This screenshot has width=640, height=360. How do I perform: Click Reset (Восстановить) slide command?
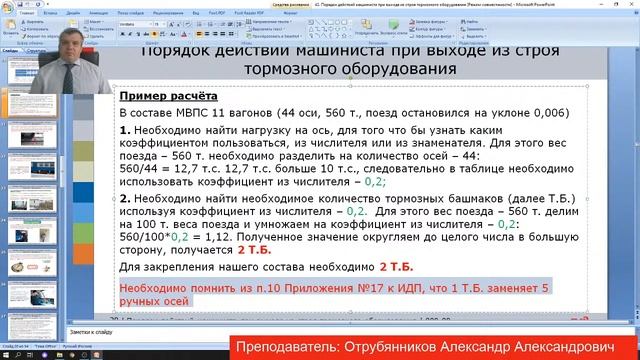tap(99, 29)
